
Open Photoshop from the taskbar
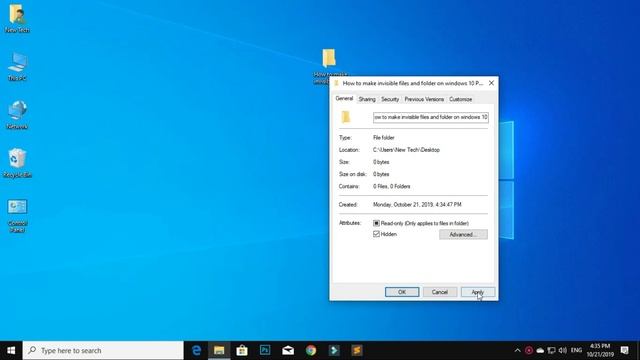tap(265, 350)
